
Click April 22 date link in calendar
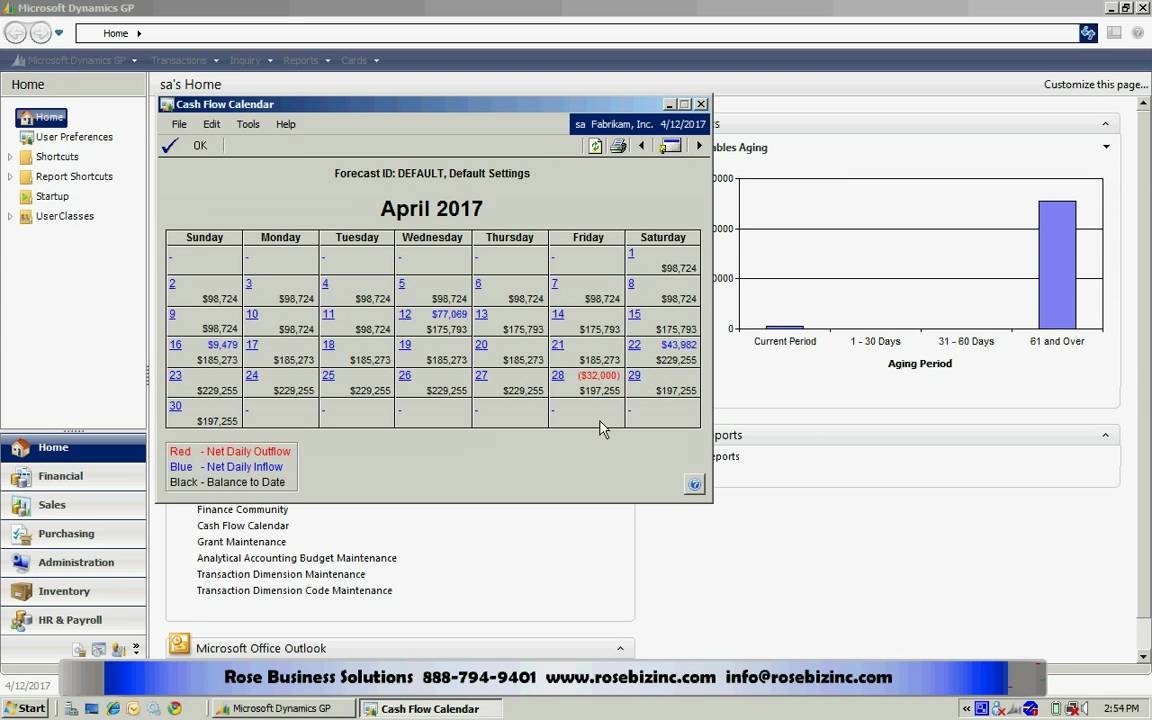click(x=634, y=344)
